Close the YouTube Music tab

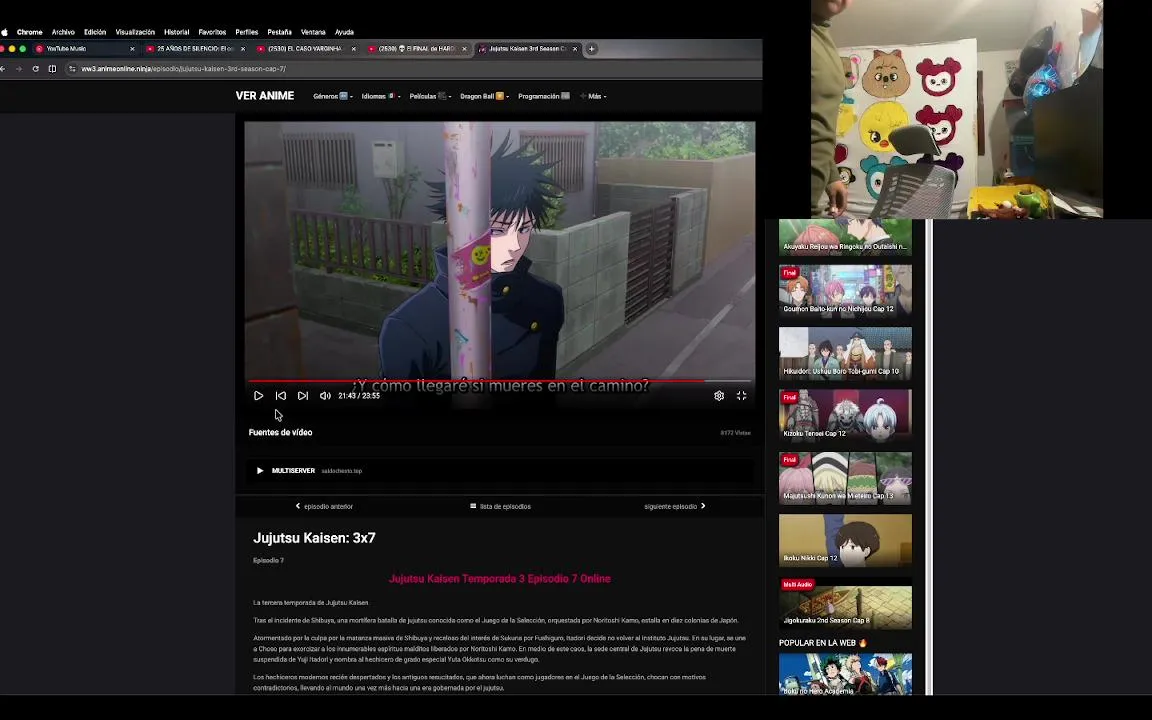point(132,48)
